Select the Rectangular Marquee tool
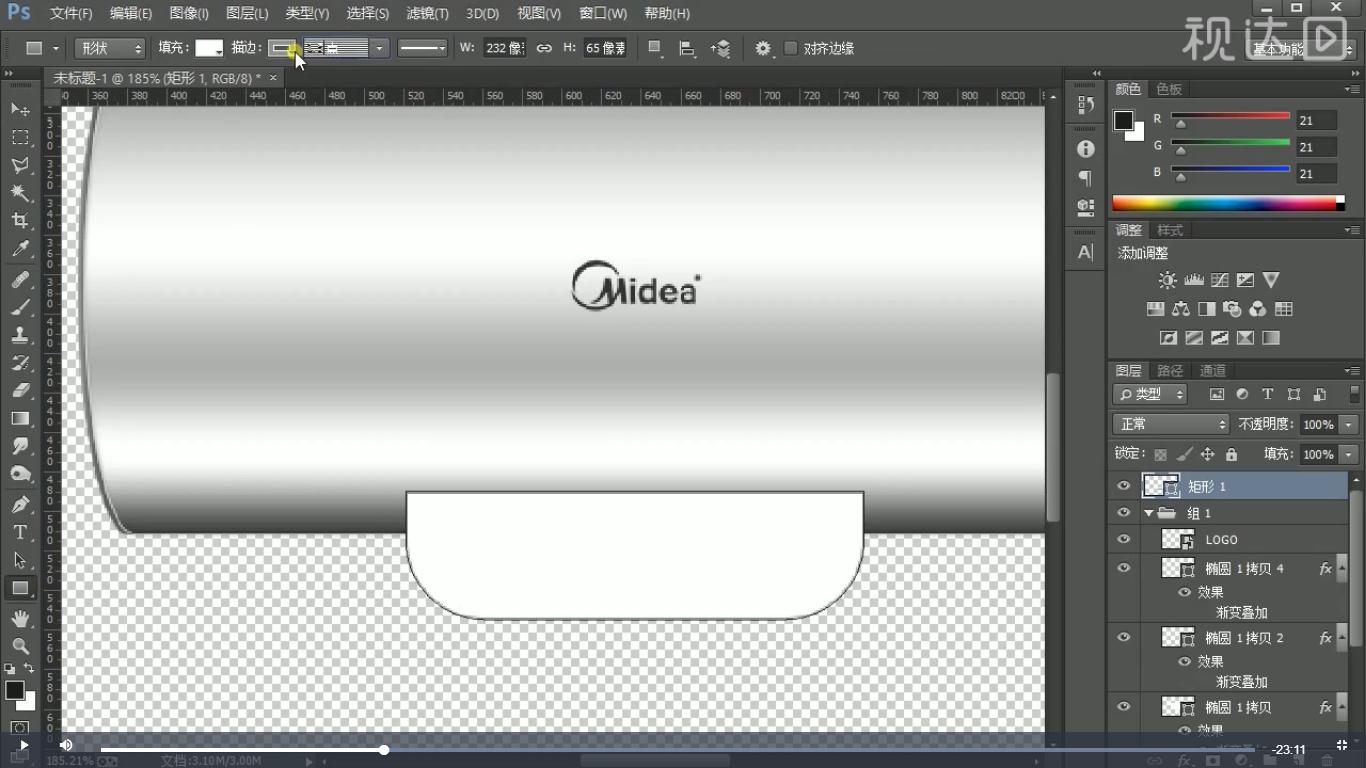Viewport: 1366px width, 768px height. (x=20, y=137)
